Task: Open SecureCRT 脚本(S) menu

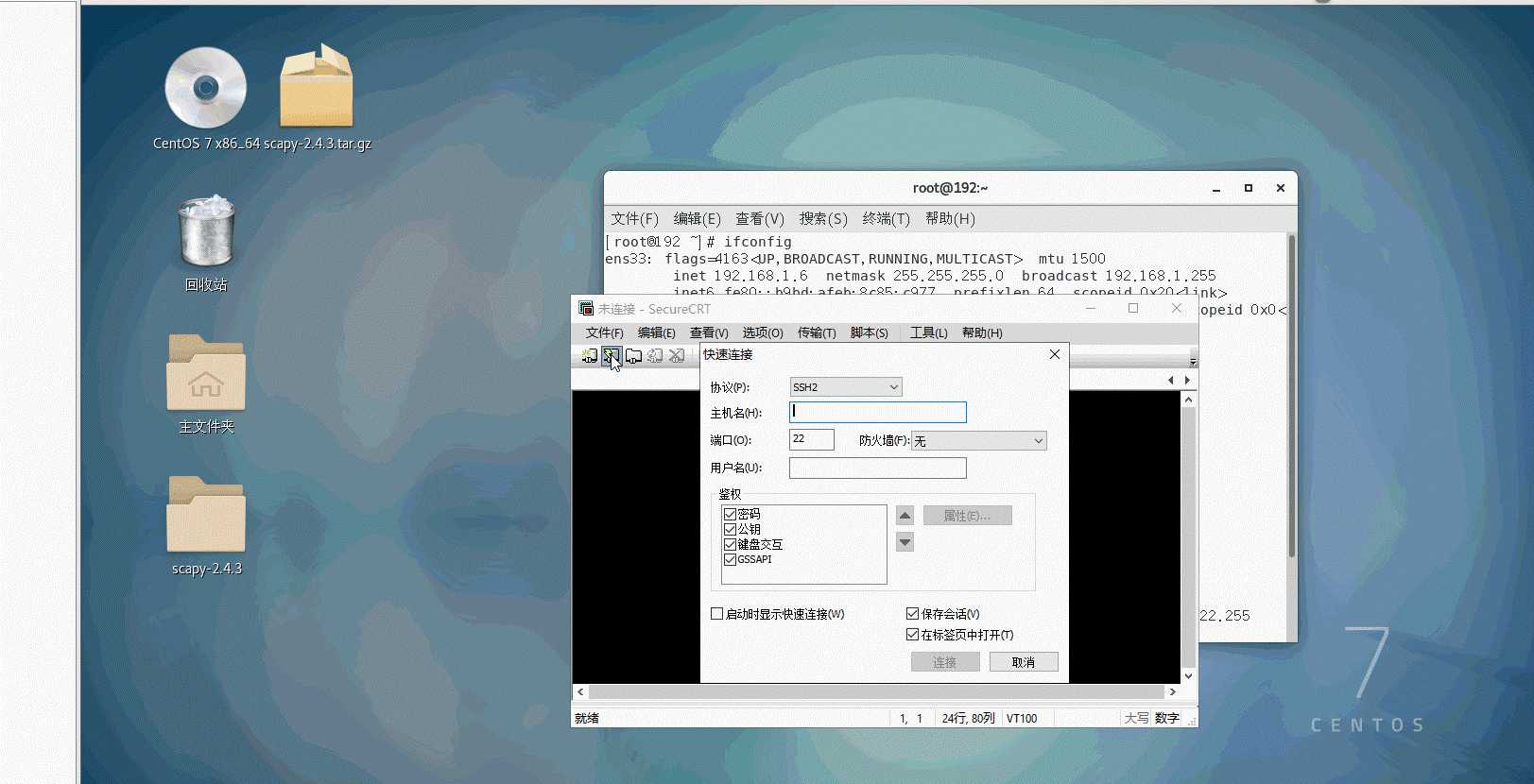Action: click(870, 332)
